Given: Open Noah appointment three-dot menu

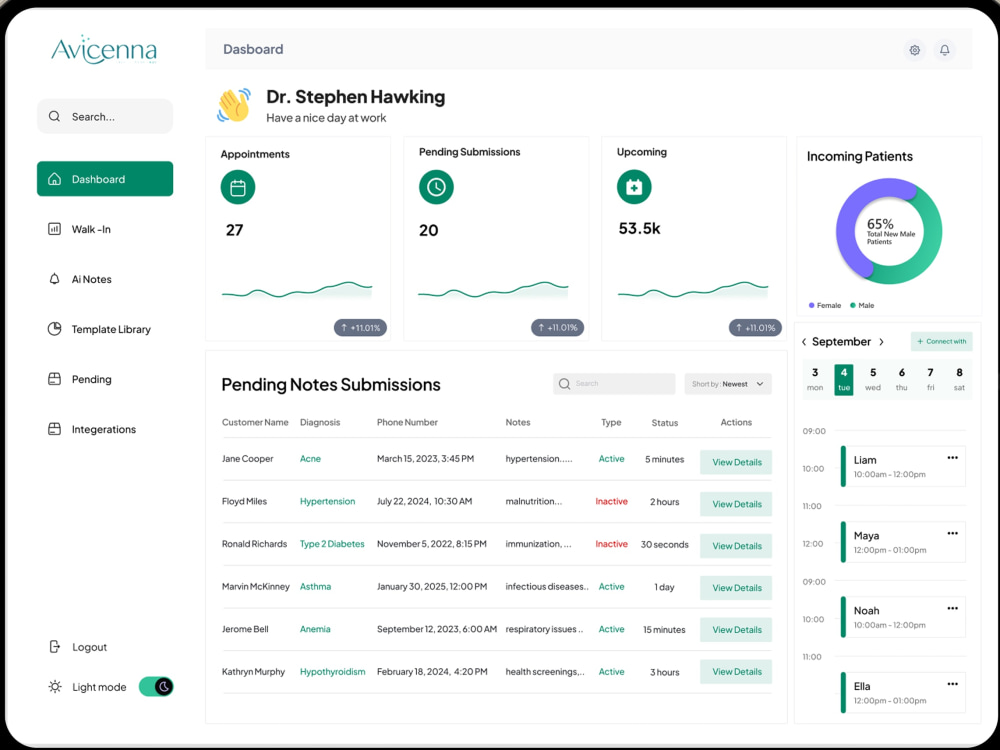Looking at the screenshot, I should (x=952, y=608).
